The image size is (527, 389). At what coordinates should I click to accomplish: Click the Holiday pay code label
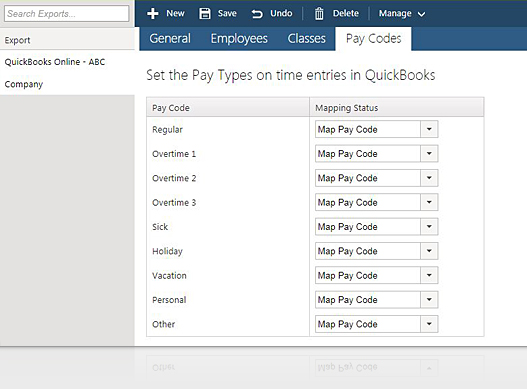(167, 251)
